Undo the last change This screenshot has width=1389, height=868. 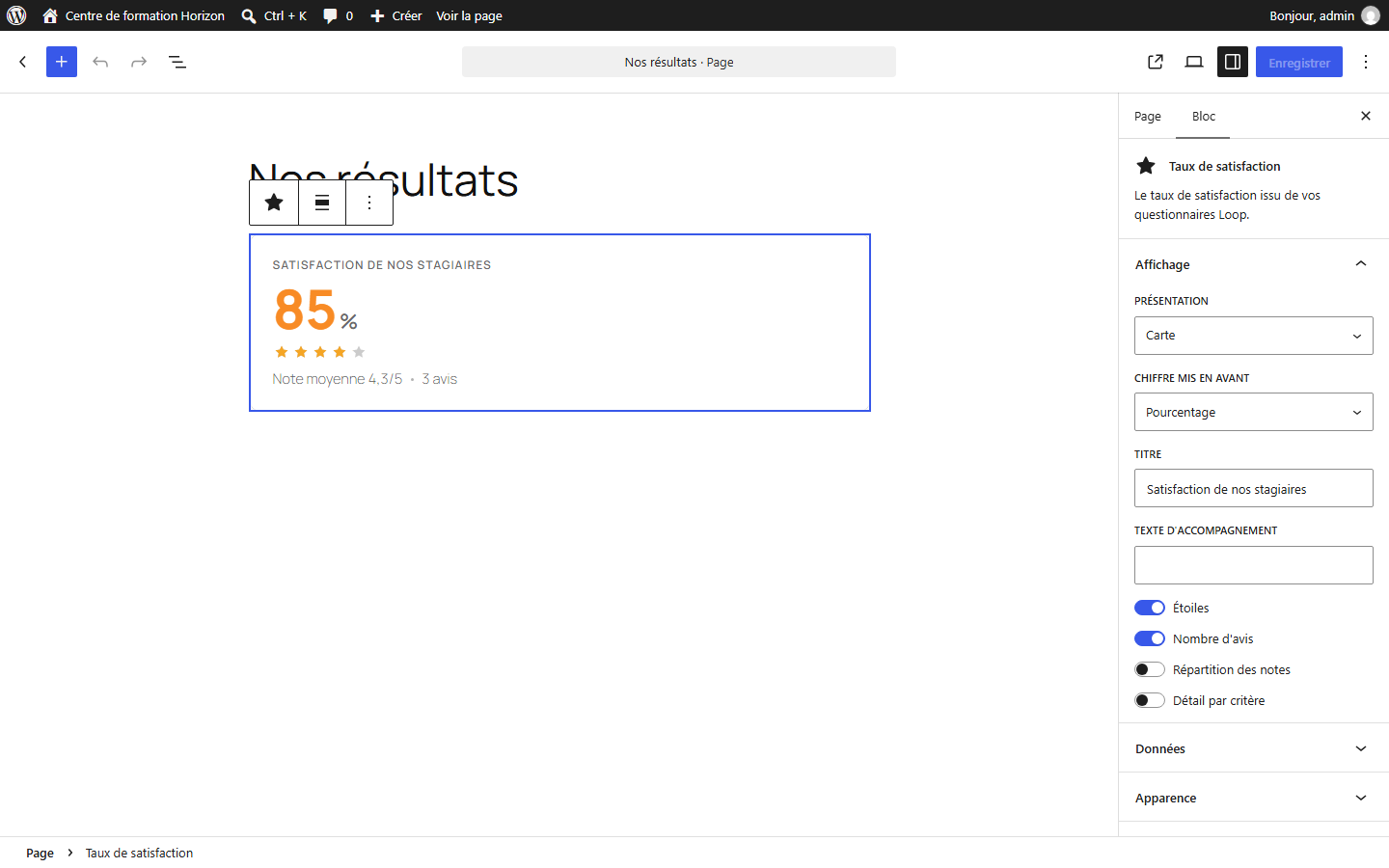[100, 62]
